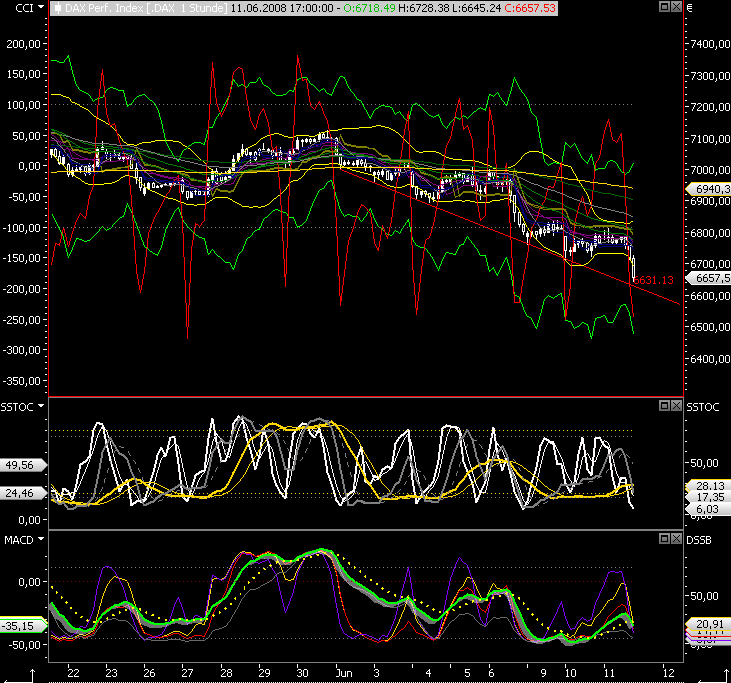Click the -35,15 MACD value tag
The height and width of the screenshot is (683, 731).
[22, 626]
